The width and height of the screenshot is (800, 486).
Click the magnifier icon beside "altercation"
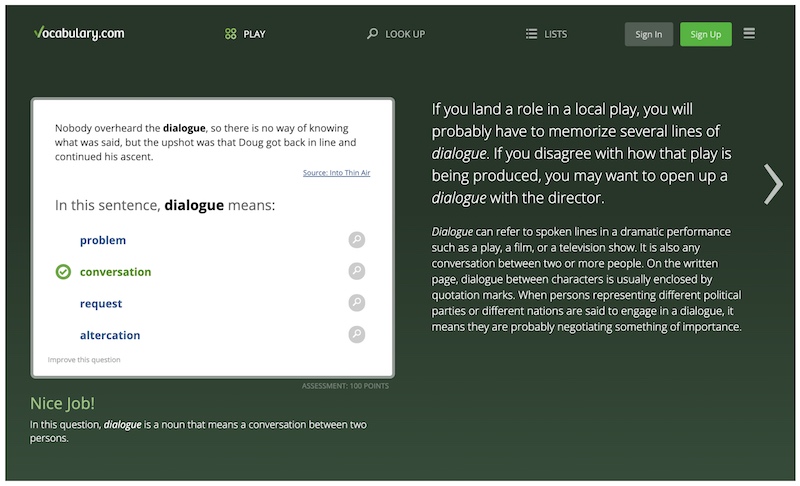point(357,335)
